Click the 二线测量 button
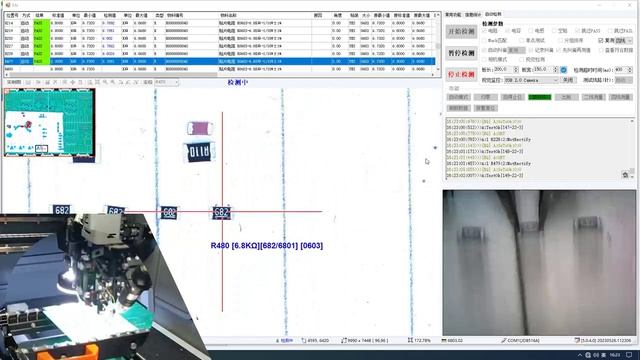 [593, 97]
